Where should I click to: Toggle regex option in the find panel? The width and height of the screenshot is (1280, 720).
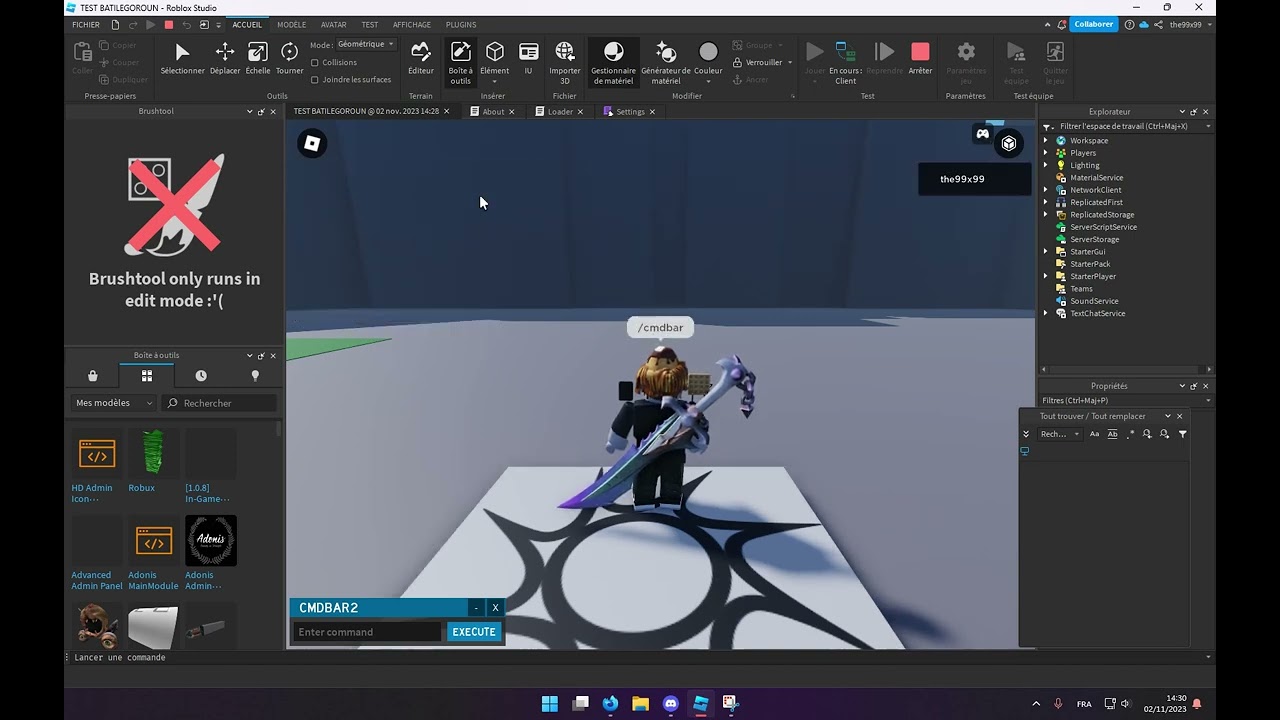pos(1130,434)
